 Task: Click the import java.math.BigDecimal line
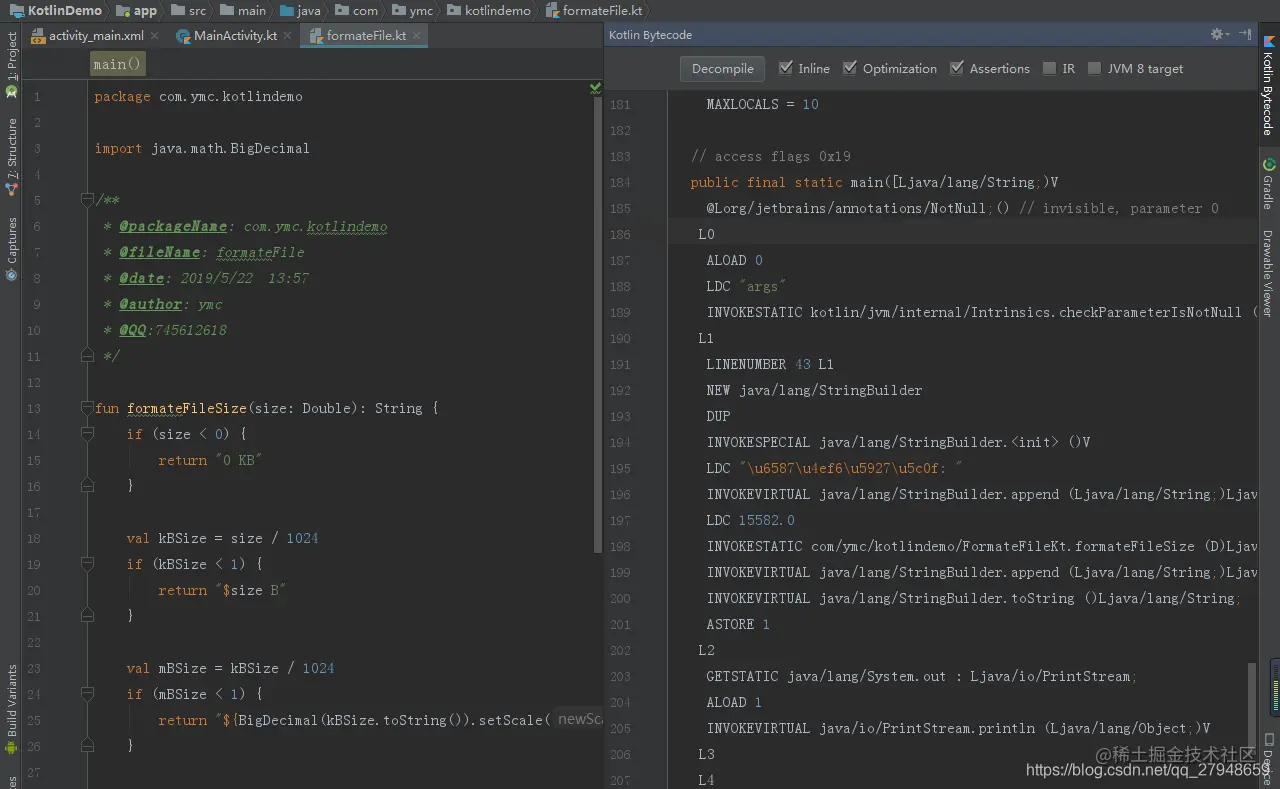tap(202, 149)
